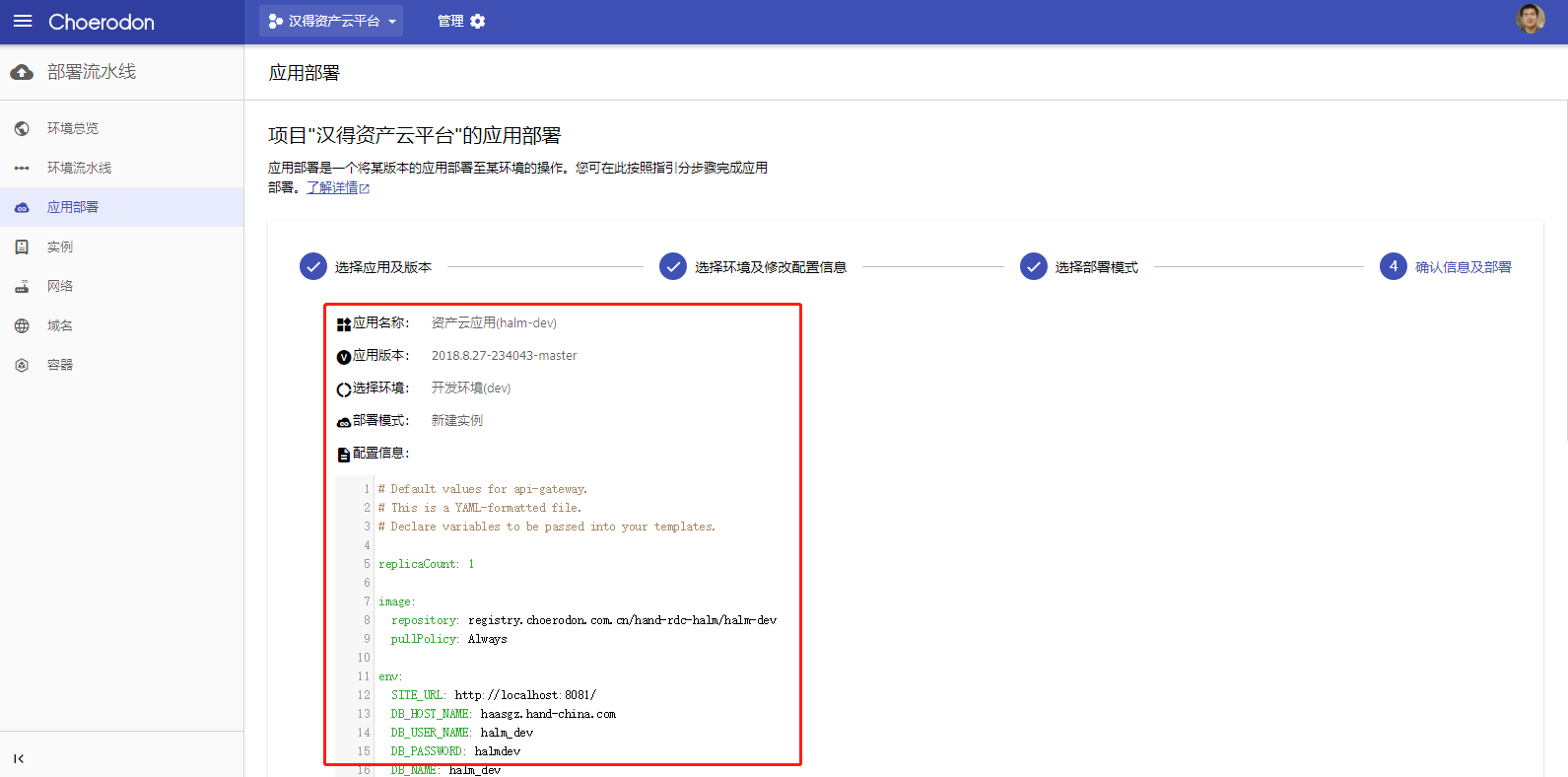The height and width of the screenshot is (777, 1568).
Task: Click the 选择环境 circle icon
Action: coord(344,389)
